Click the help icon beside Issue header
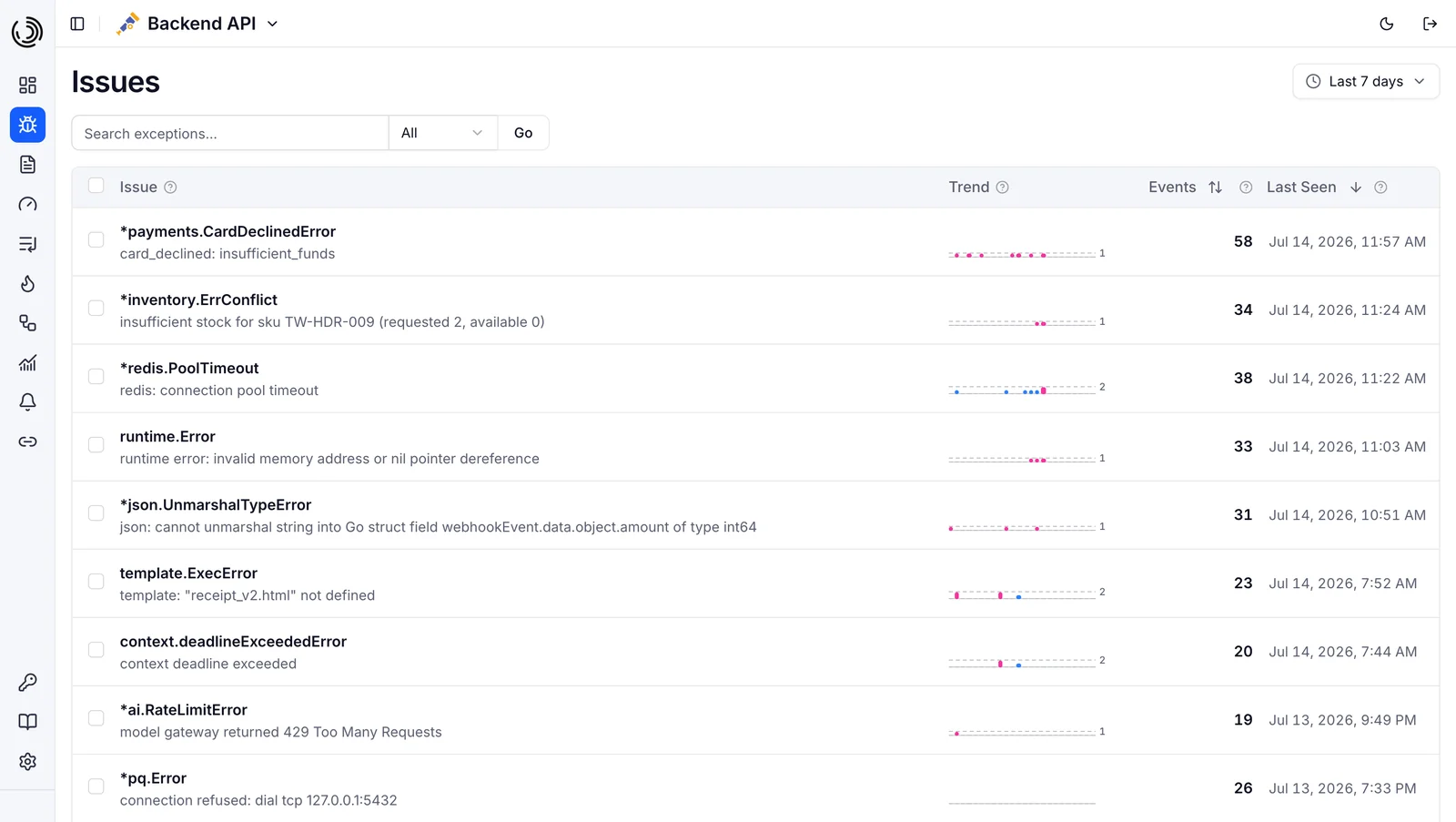This screenshot has height=822, width=1456. click(170, 188)
